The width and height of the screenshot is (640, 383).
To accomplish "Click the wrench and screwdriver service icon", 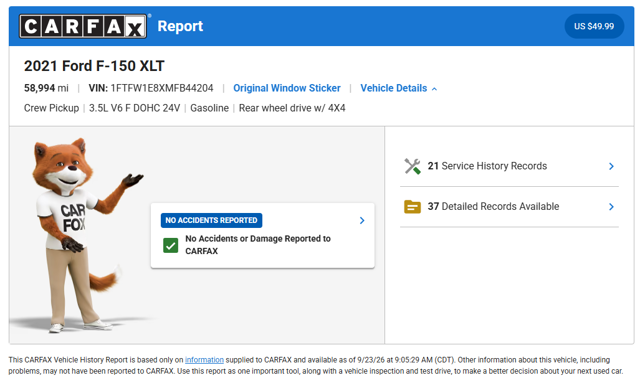I will (412, 166).
